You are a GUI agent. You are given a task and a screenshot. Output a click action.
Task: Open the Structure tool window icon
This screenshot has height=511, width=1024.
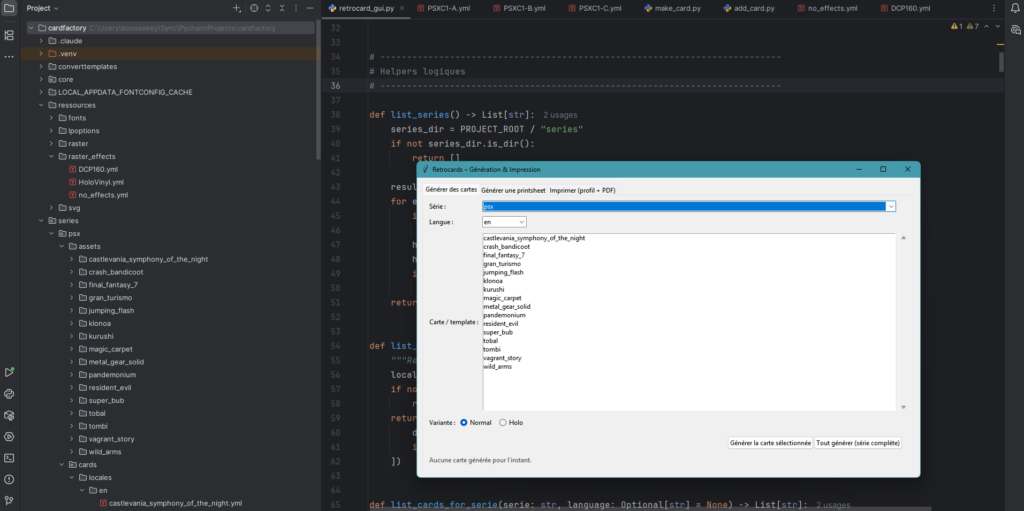[9, 35]
